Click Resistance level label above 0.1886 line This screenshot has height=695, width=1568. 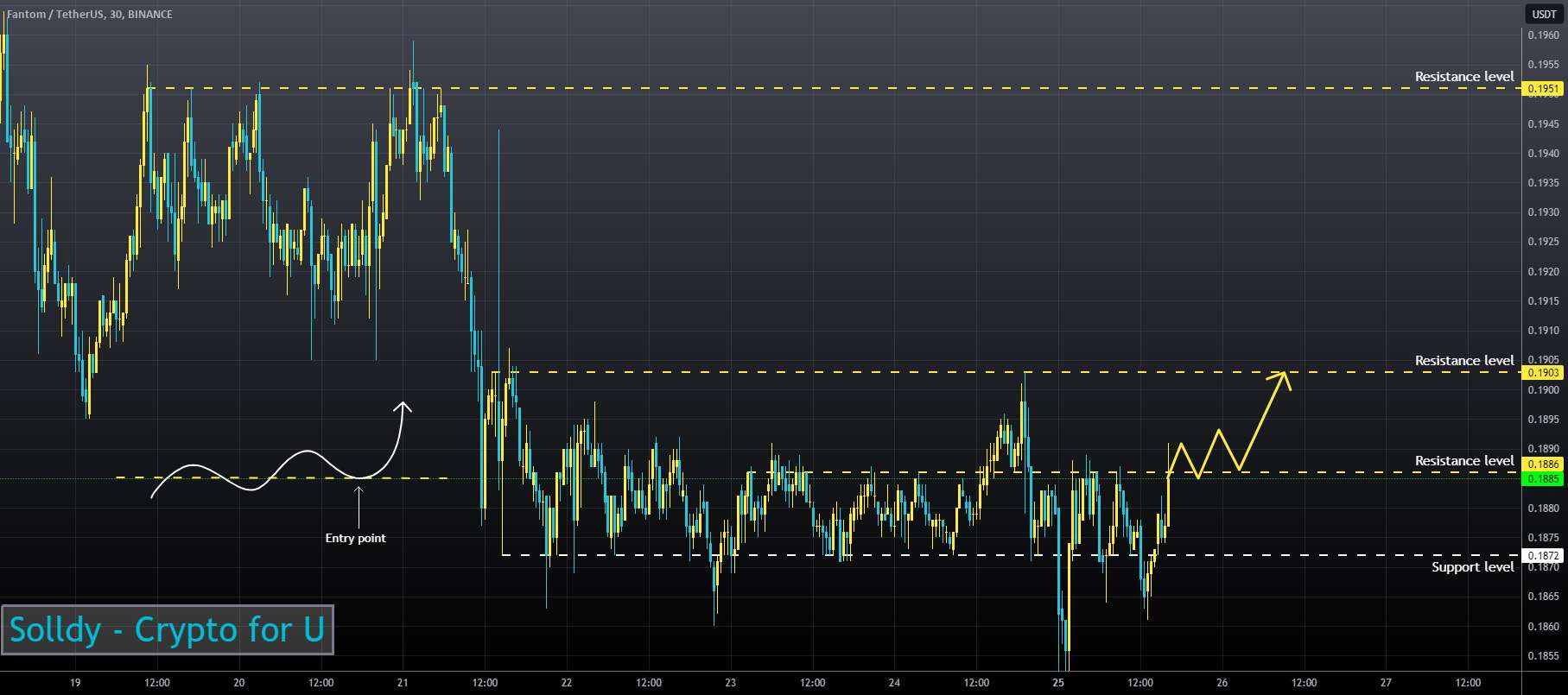1464,461
